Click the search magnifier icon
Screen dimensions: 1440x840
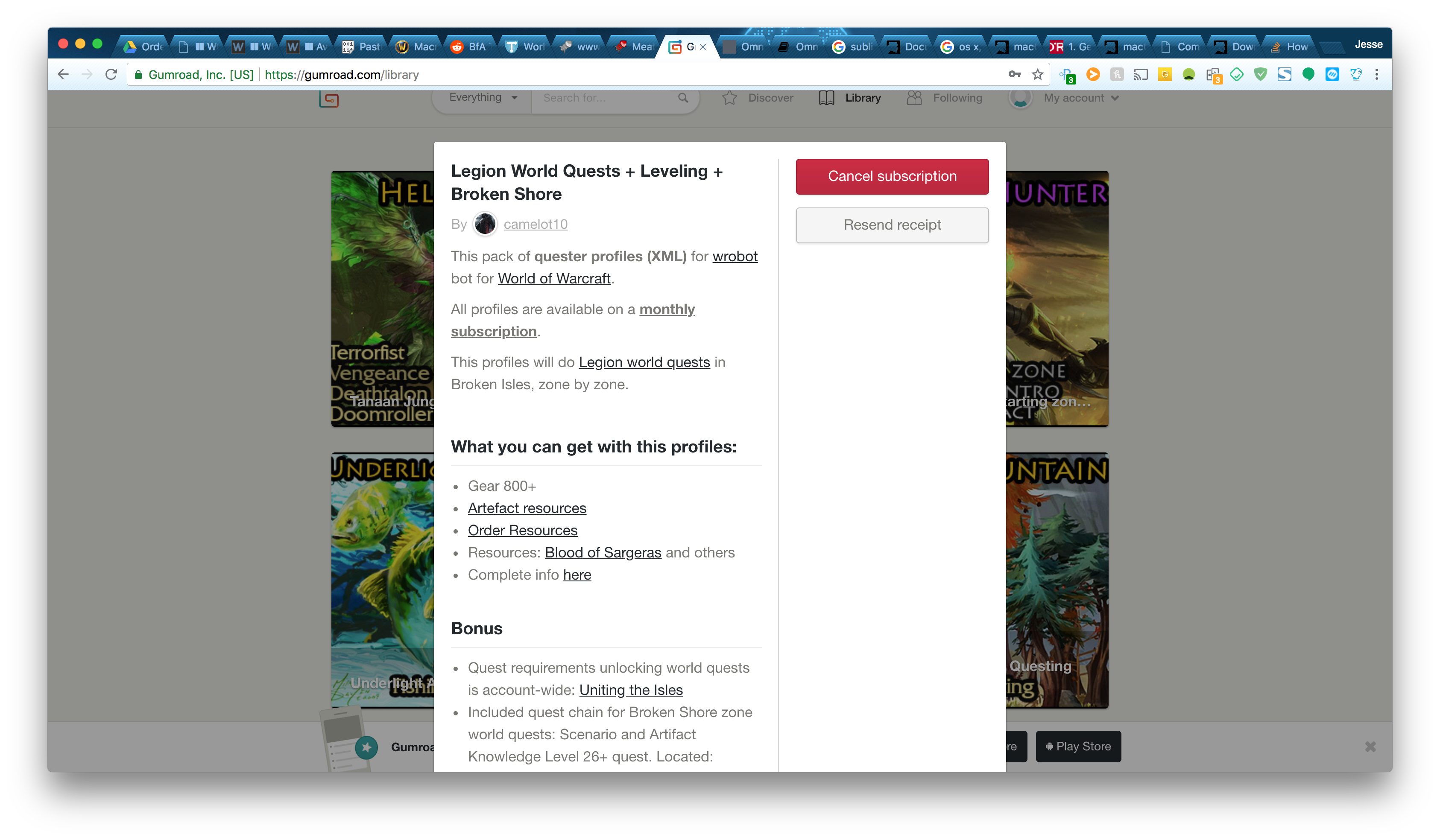point(683,98)
